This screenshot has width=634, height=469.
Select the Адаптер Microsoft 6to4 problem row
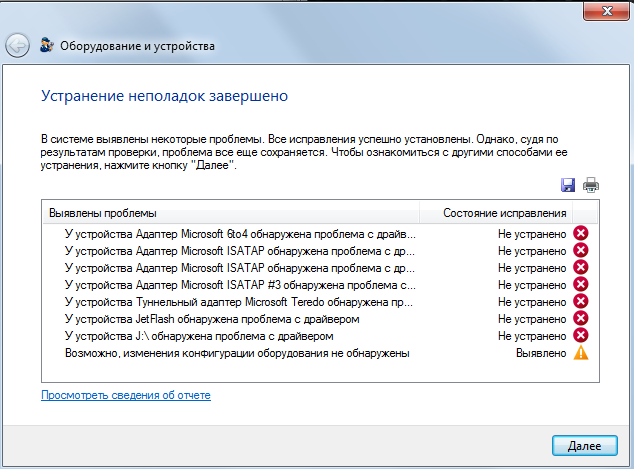(320, 234)
